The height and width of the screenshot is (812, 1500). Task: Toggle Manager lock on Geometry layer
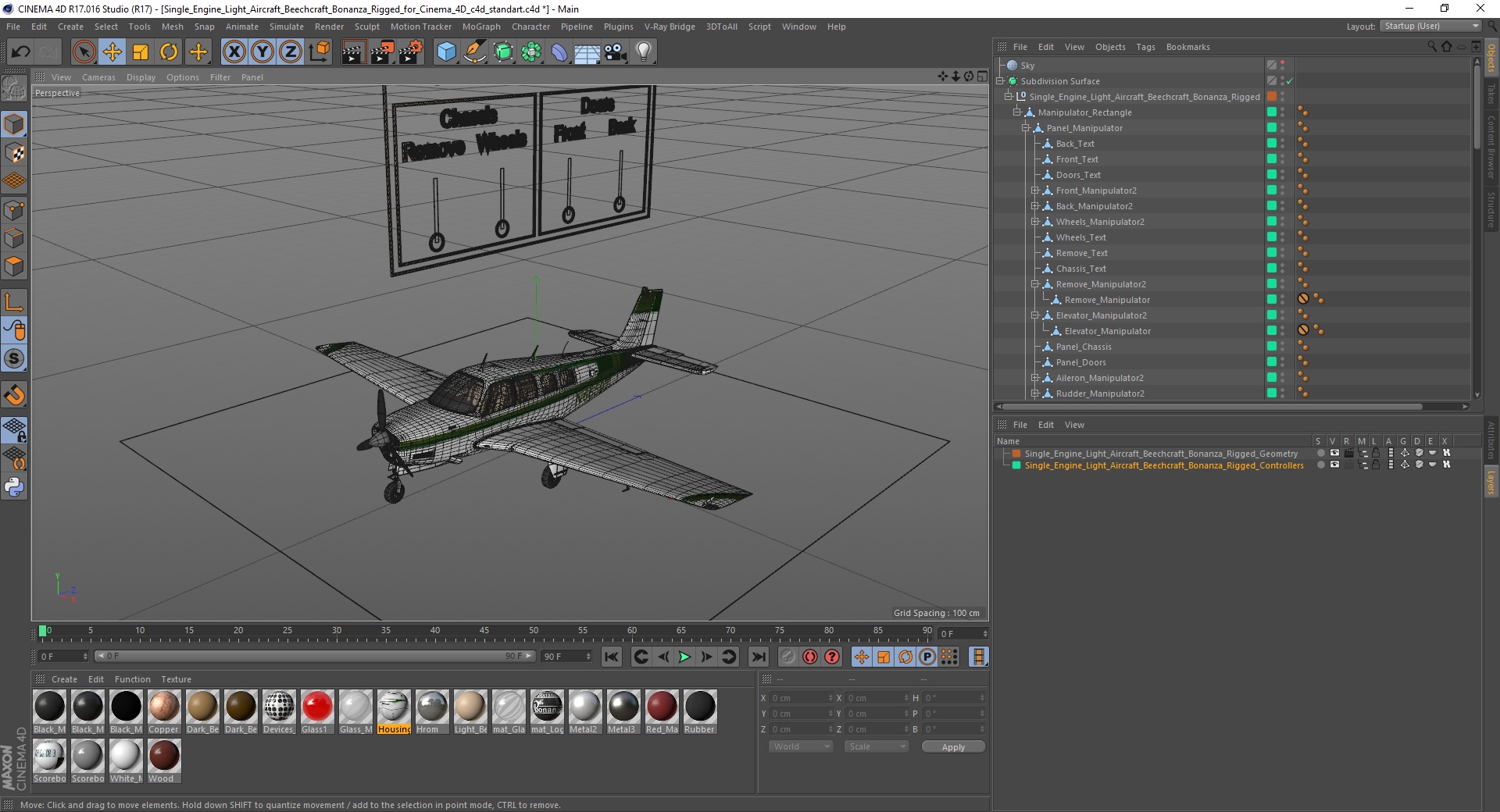point(1377,453)
